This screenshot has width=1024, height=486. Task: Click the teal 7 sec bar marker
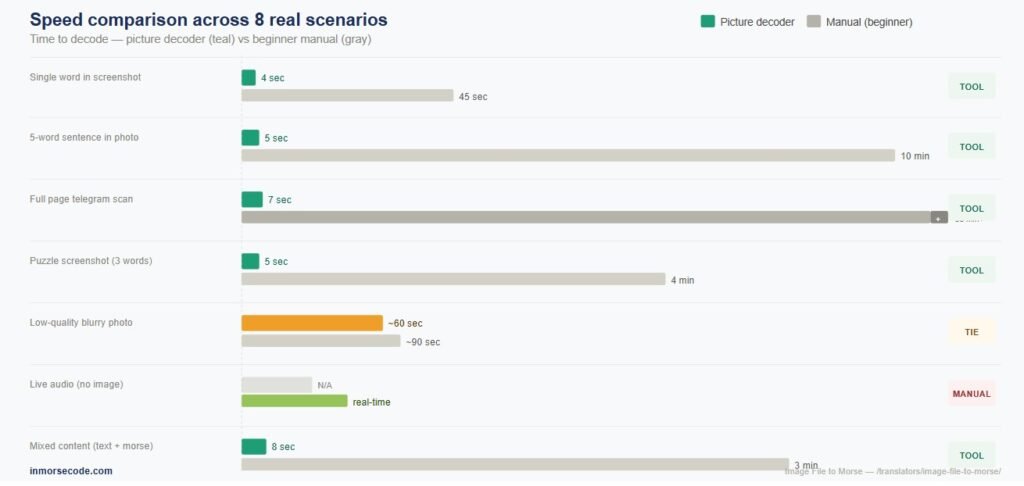click(x=252, y=199)
